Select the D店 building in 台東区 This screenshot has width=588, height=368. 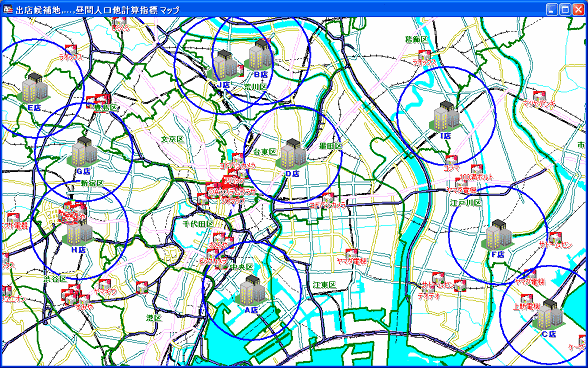[x=291, y=155]
